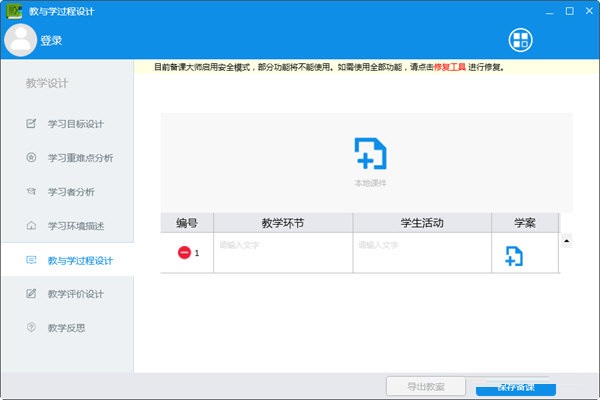Click the board icon beside 教与学过程设计

(31, 260)
